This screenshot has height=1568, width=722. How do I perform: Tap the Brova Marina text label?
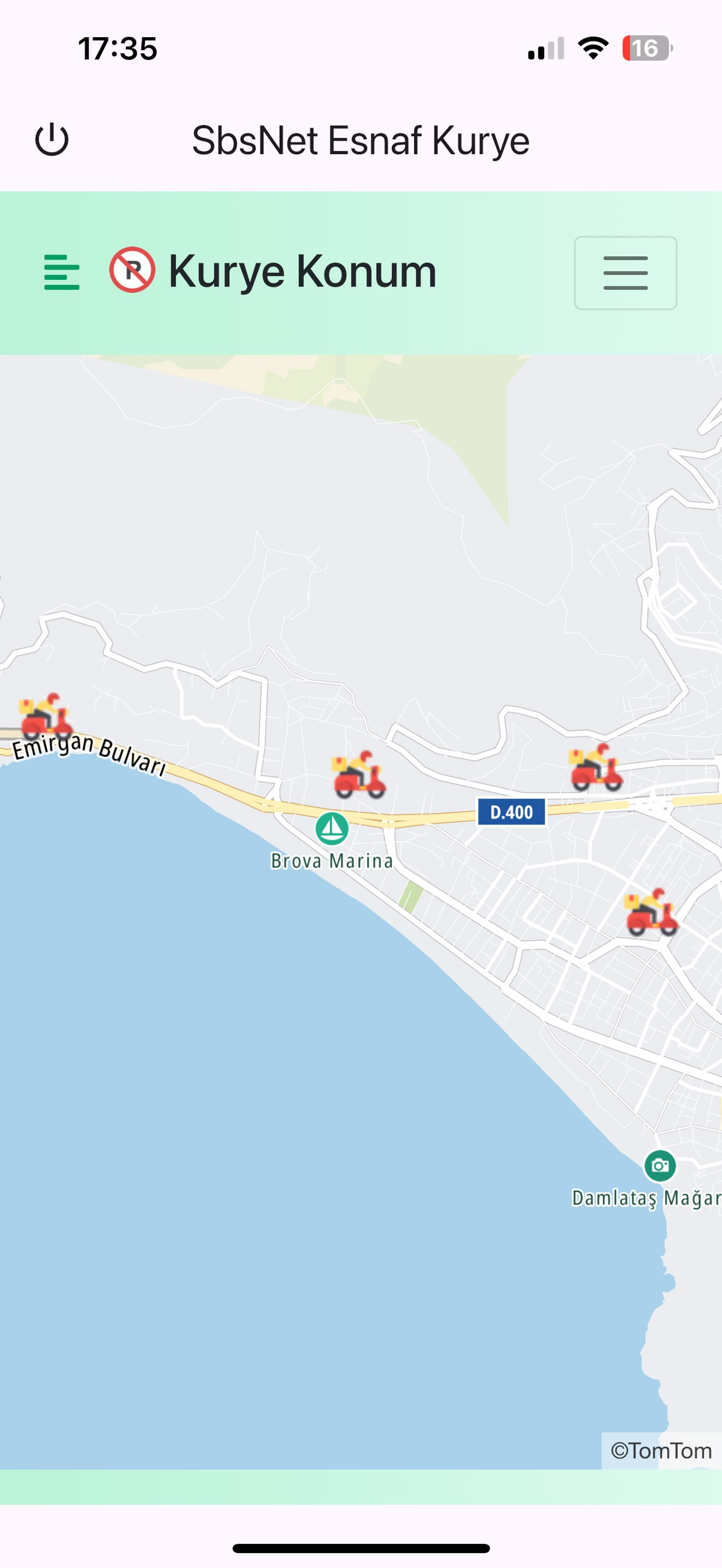[x=332, y=861]
